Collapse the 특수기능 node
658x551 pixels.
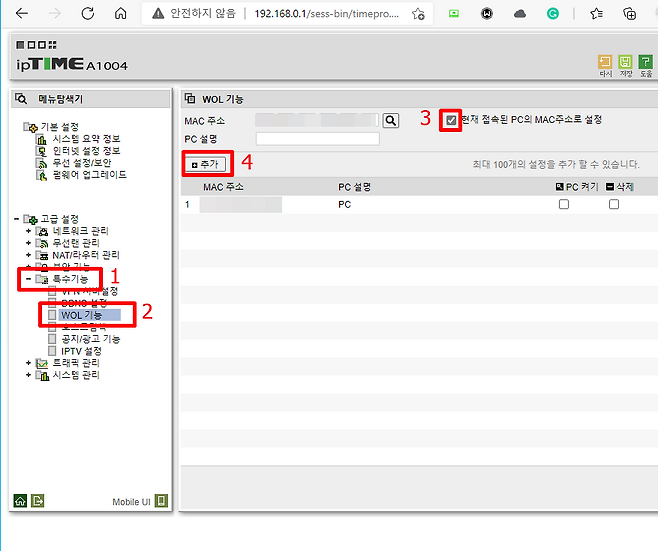pos(28,279)
